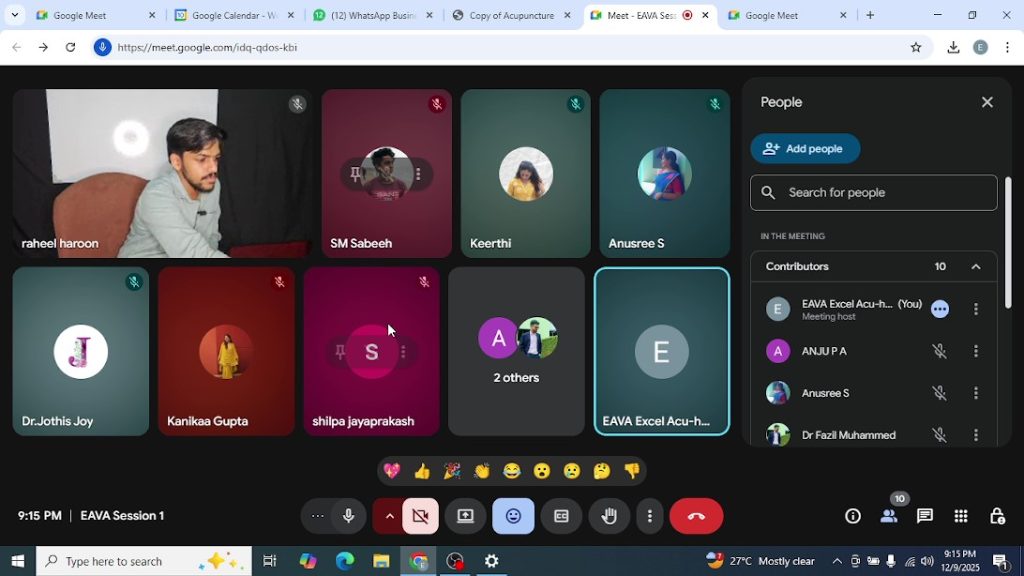This screenshot has height=576, width=1024.
Task: Mute Dr Fazil Muhammed
Action: point(938,435)
